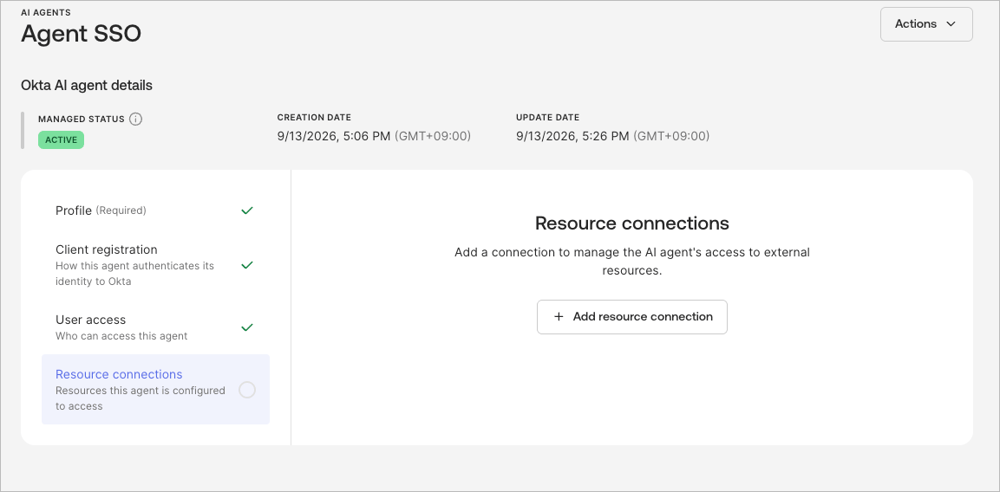Go to the User access step
This screenshot has height=492, width=1000.
click(x=156, y=327)
